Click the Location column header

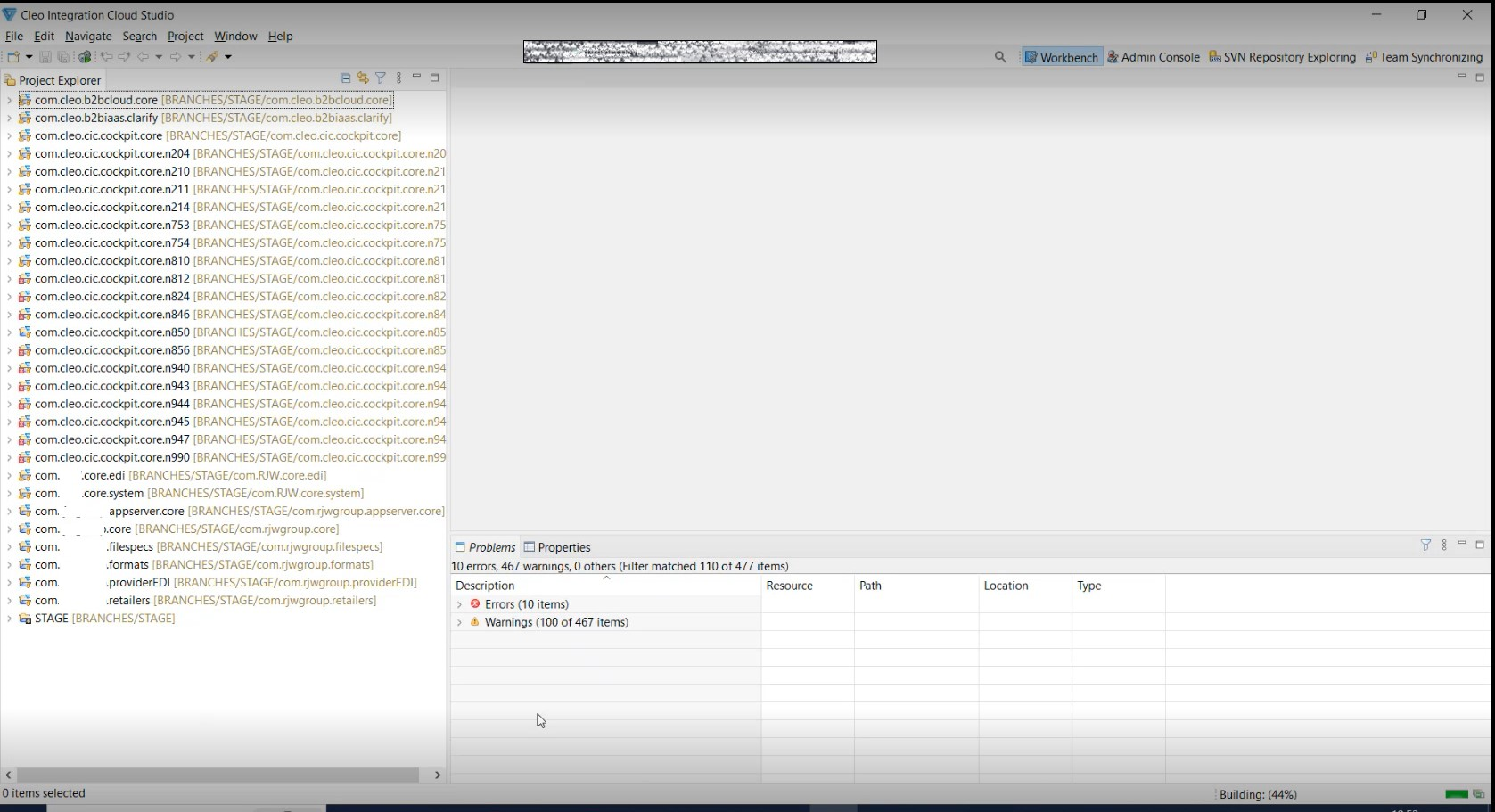(1025, 586)
